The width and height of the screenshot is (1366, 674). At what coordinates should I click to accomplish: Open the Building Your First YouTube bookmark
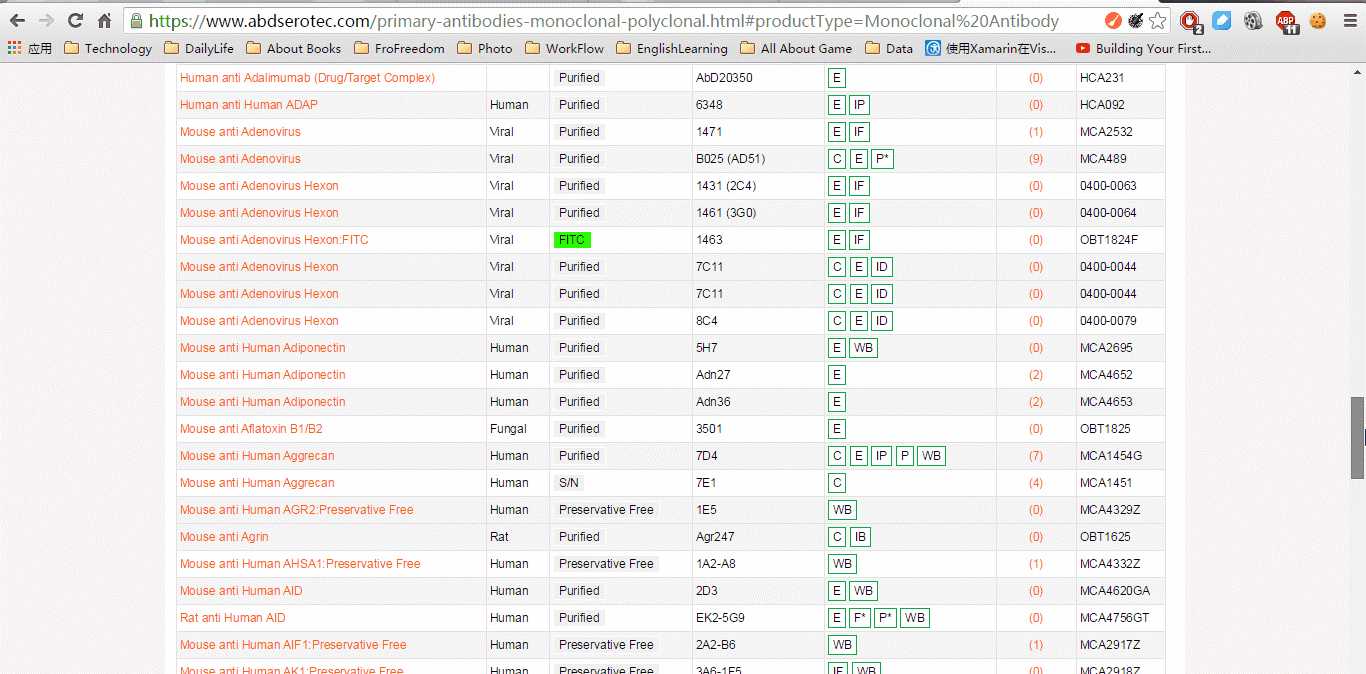[1143, 48]
